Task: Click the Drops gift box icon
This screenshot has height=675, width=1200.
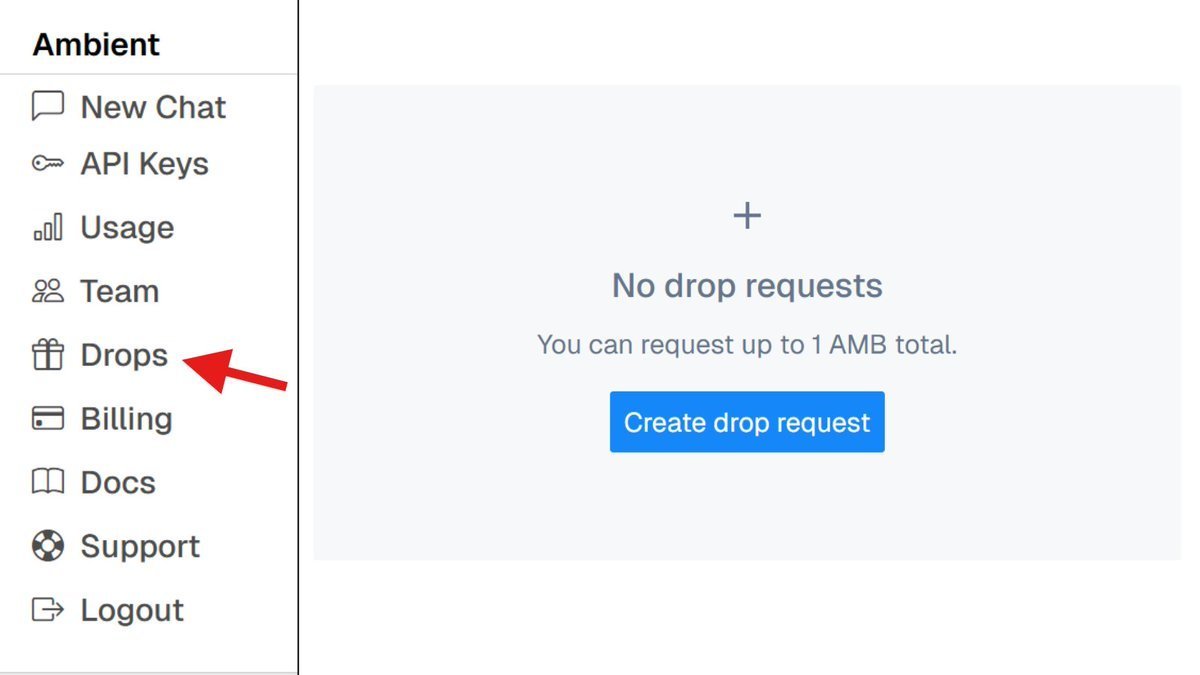Action: pyautogui.click(x=48, y=355)
